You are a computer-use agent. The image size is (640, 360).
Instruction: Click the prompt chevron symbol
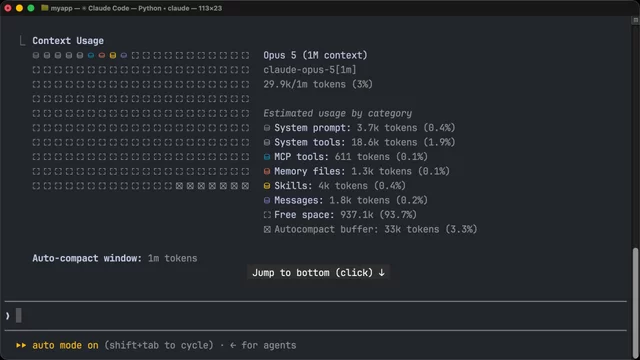pyautogui.click(x=8, y=316)
